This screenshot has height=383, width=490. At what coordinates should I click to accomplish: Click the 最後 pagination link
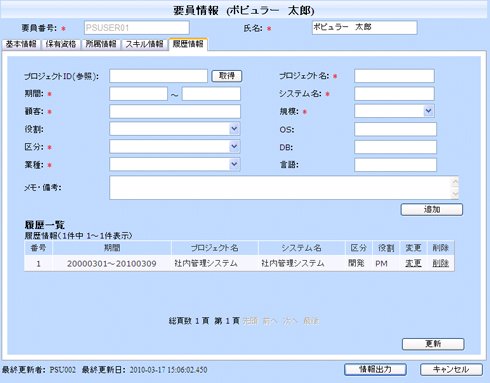pos(311,321)
